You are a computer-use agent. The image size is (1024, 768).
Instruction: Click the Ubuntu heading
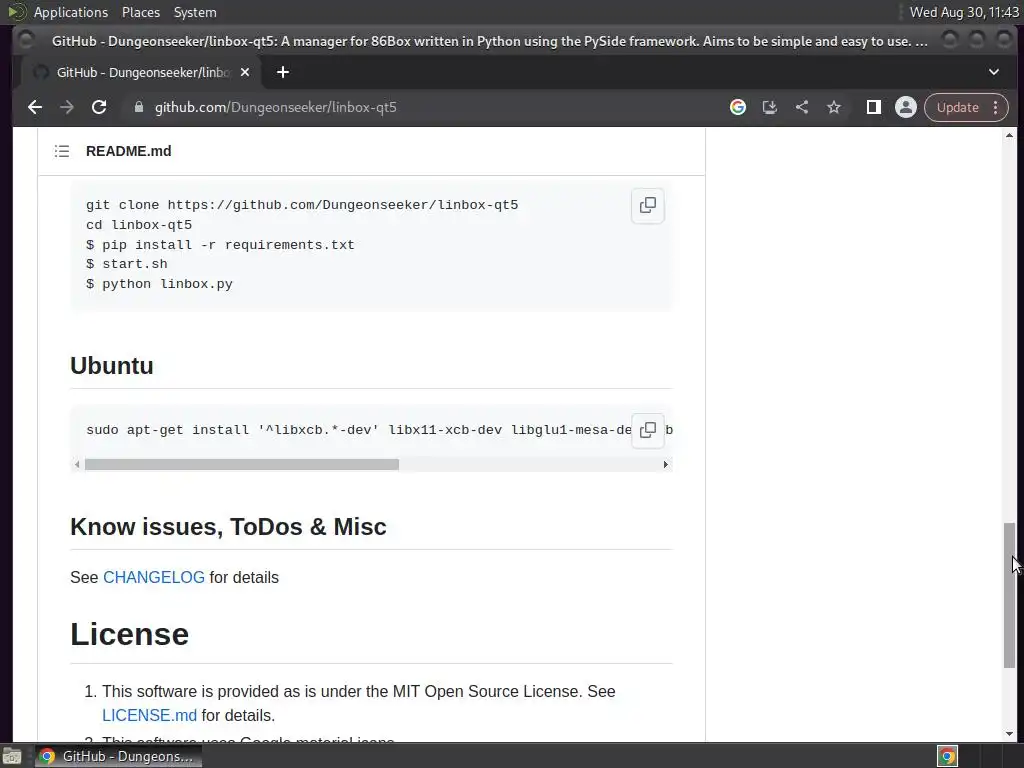coord(112,366)
